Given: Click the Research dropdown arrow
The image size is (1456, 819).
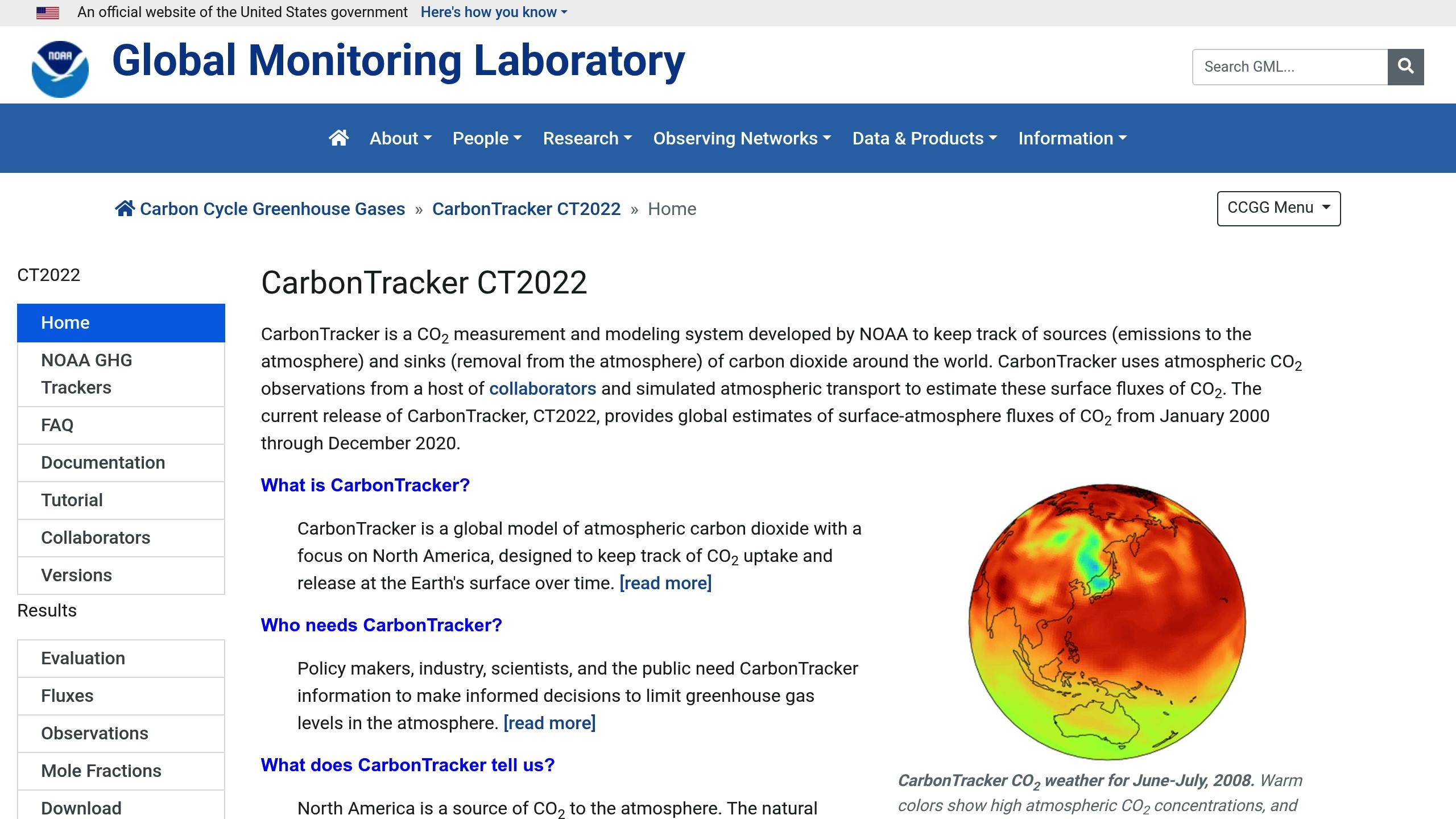Looking at the screenshot, I should tap(628, 138).
